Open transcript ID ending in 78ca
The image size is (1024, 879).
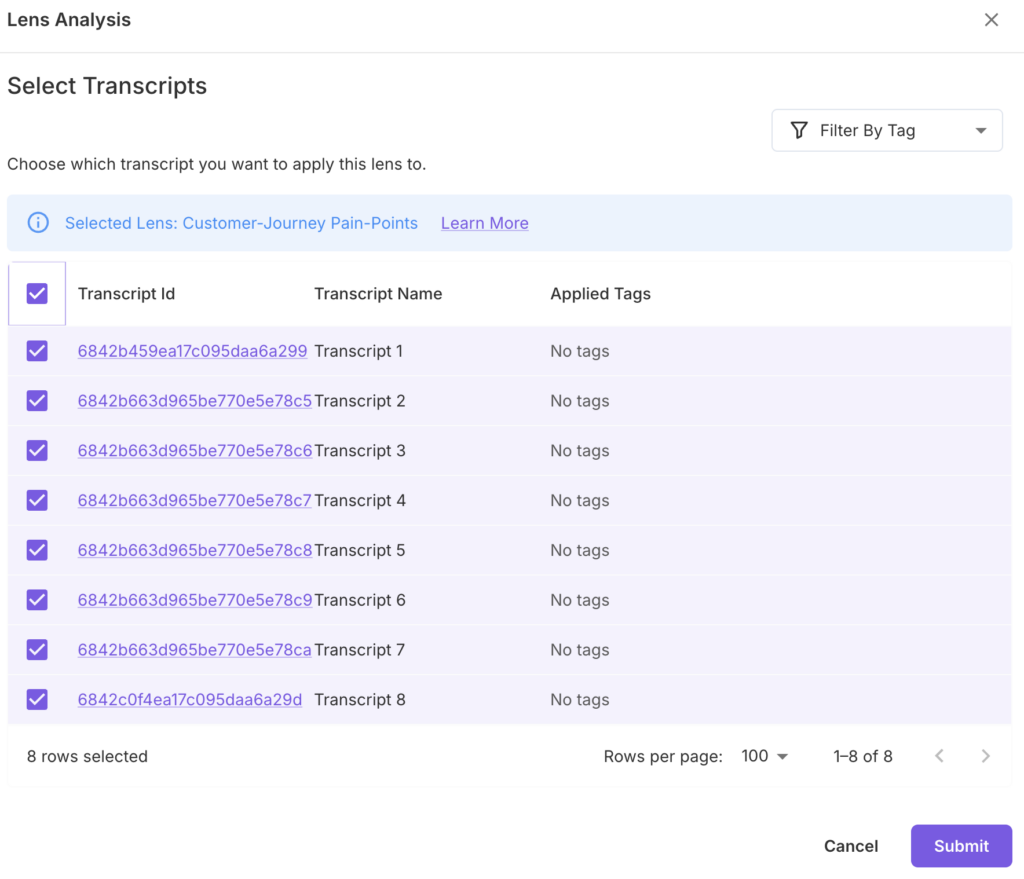click(x=194, y=650)
